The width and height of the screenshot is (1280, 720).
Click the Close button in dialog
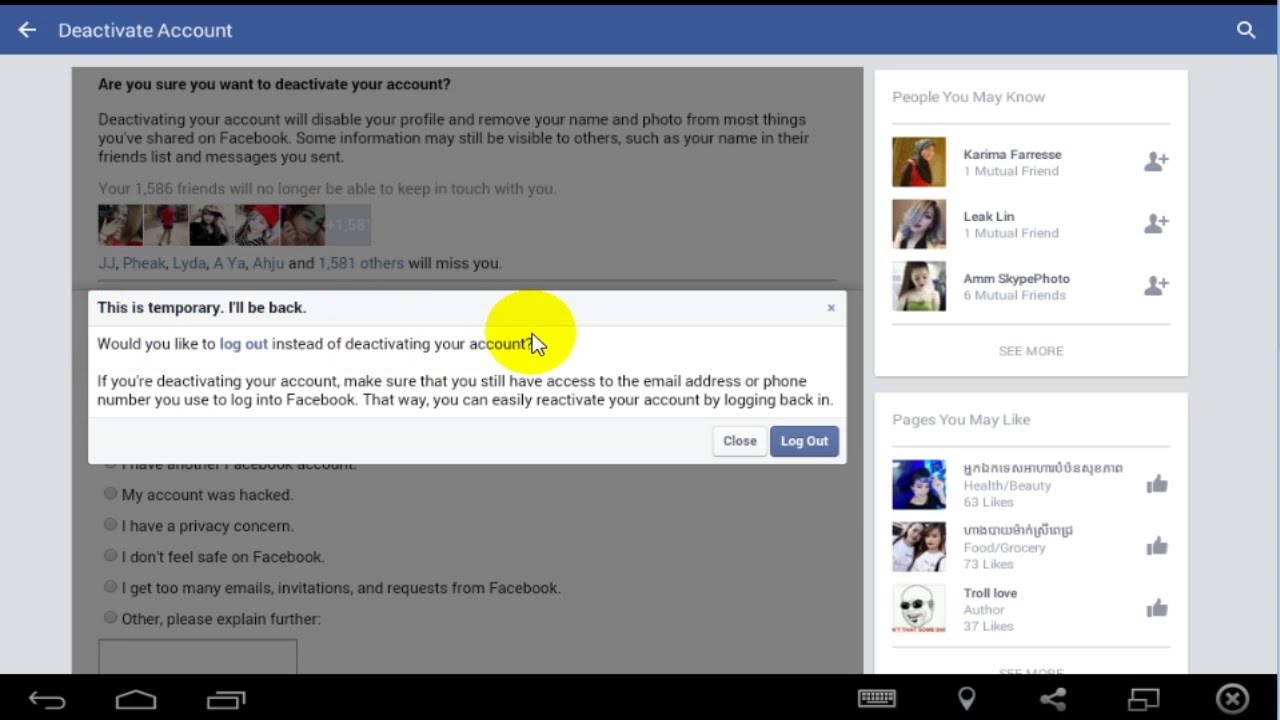[x=740, y=441]
